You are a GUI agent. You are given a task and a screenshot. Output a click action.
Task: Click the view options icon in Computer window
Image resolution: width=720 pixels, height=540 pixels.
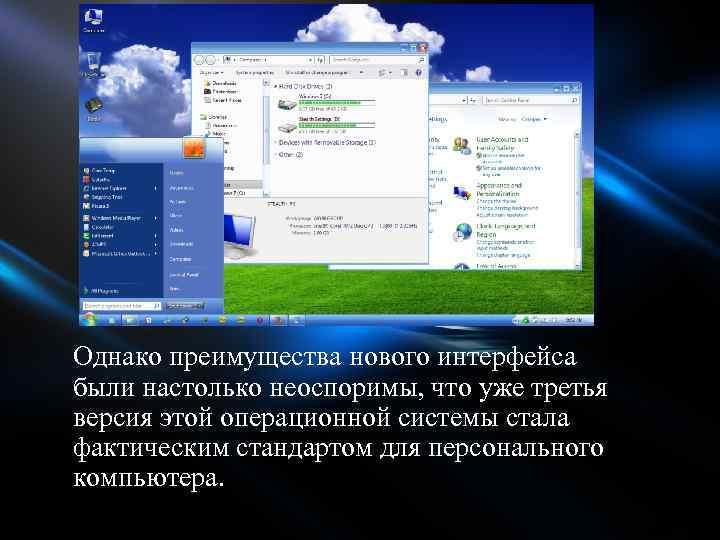(382, 73)
